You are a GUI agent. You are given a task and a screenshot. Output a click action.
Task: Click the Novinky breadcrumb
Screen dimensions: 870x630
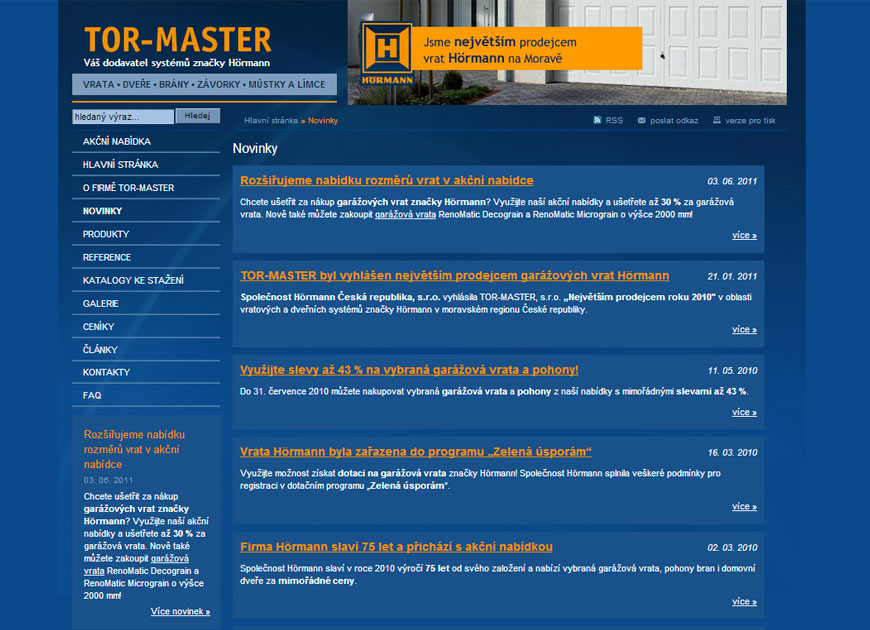323,120
